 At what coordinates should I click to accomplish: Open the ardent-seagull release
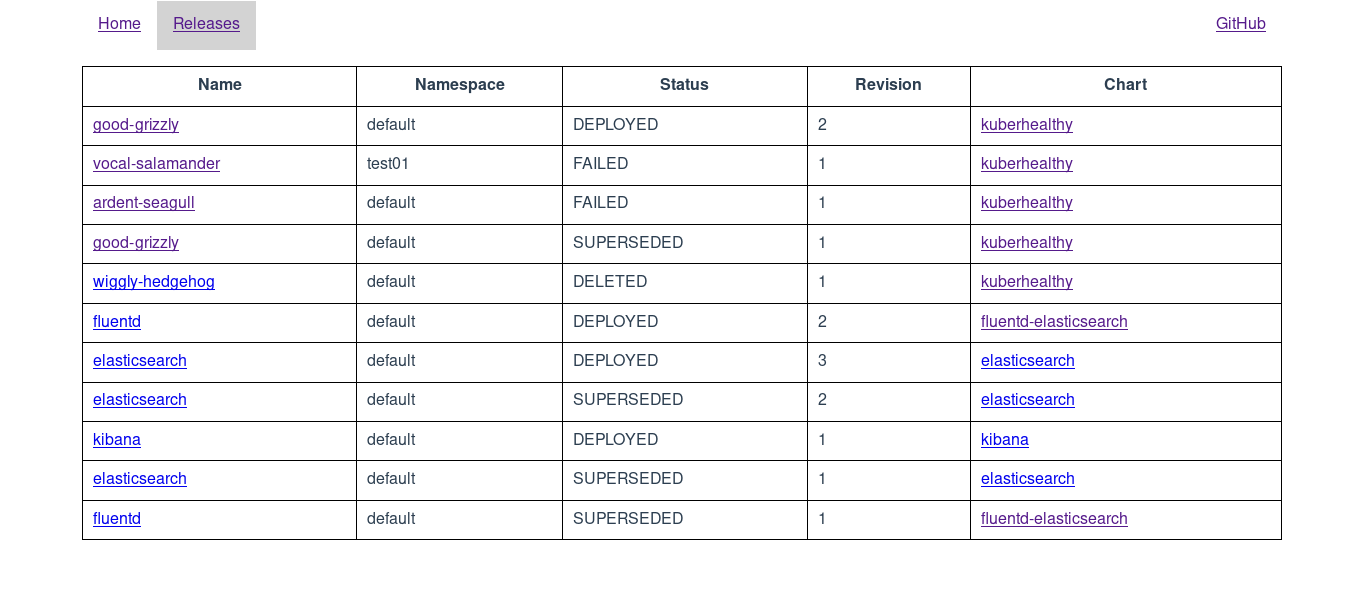click(x=143, y=202)
